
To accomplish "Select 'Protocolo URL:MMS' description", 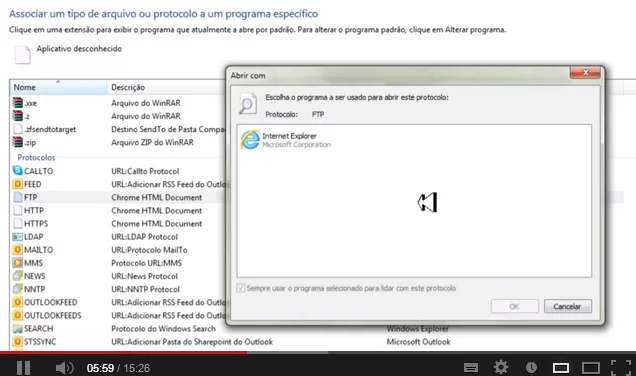I will (146, 263).
